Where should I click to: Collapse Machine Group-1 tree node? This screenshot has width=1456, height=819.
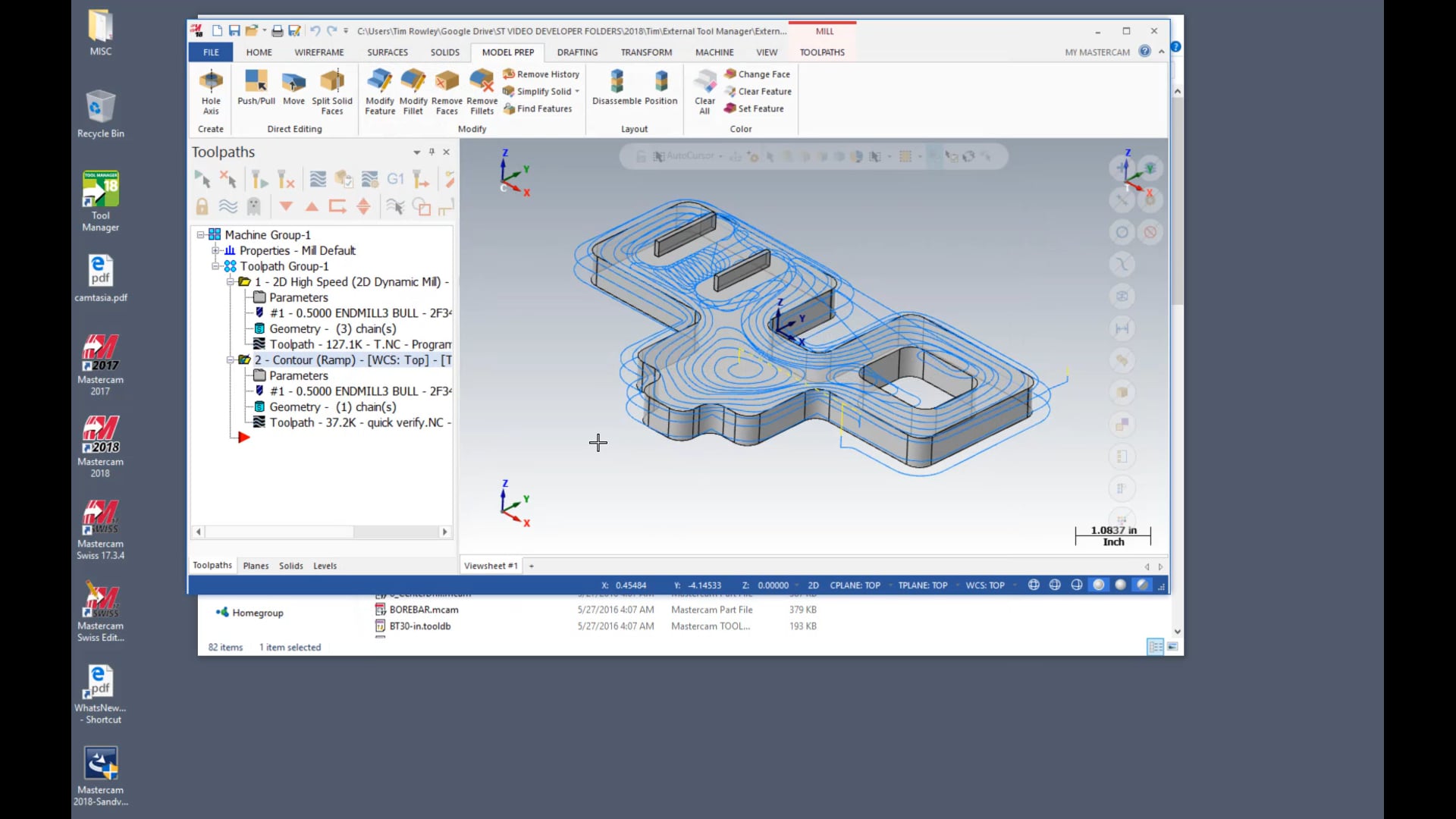(200, 235)
